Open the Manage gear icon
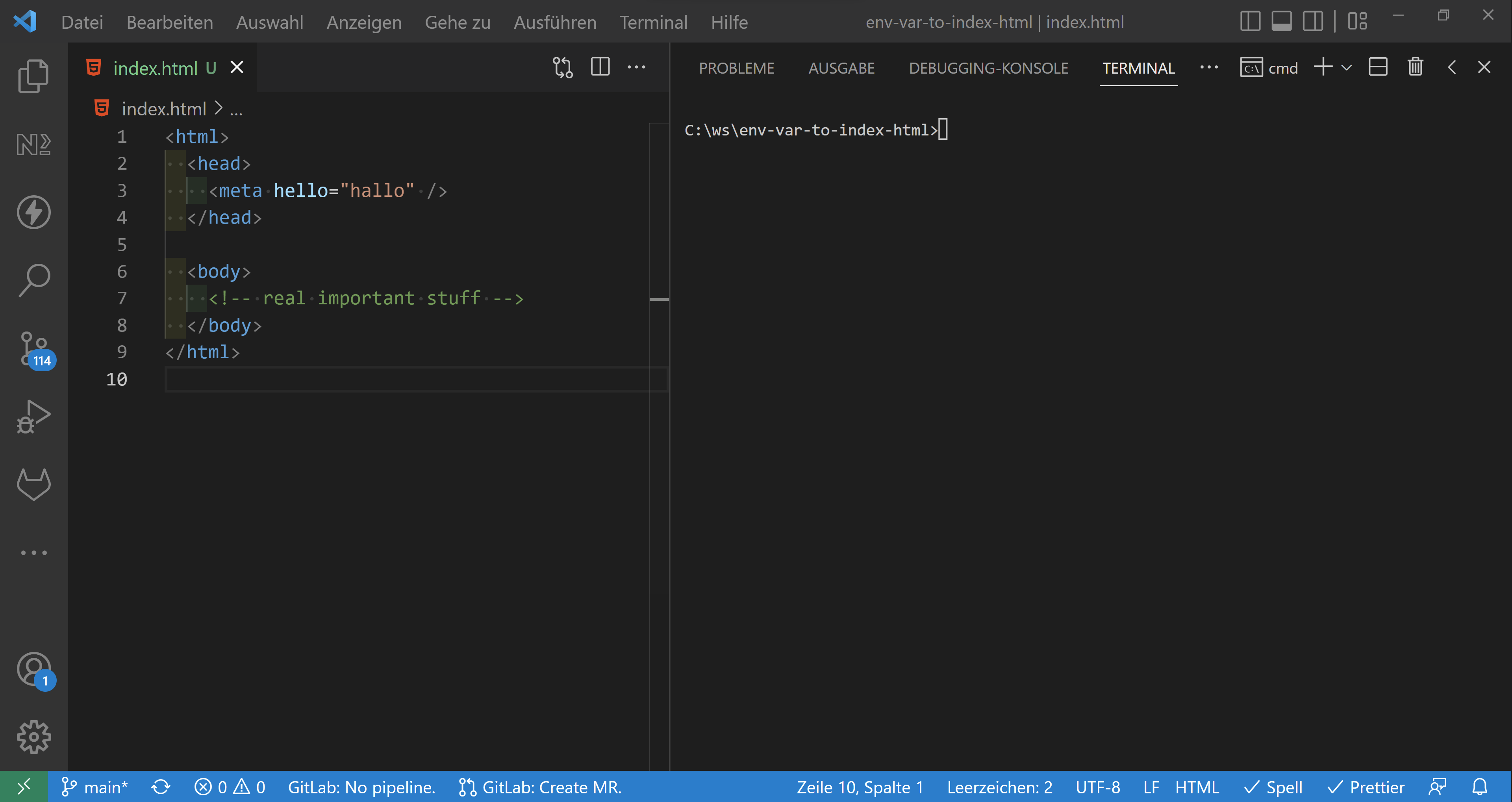Image resolution: width=1512 pixels, height=802 pixels. point(33,737)
